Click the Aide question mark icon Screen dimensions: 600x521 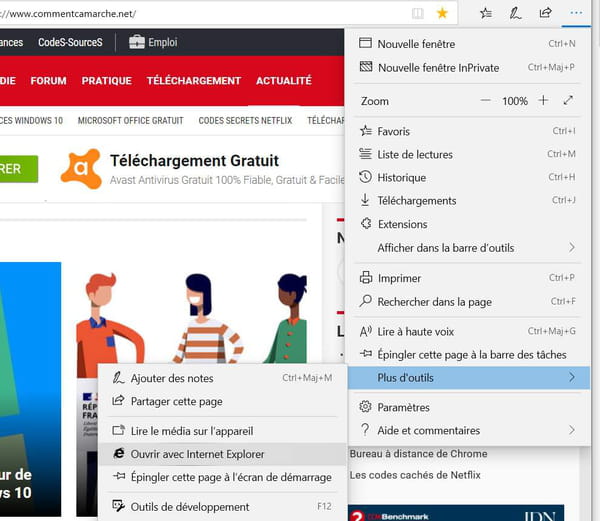[x=365, y=430]
